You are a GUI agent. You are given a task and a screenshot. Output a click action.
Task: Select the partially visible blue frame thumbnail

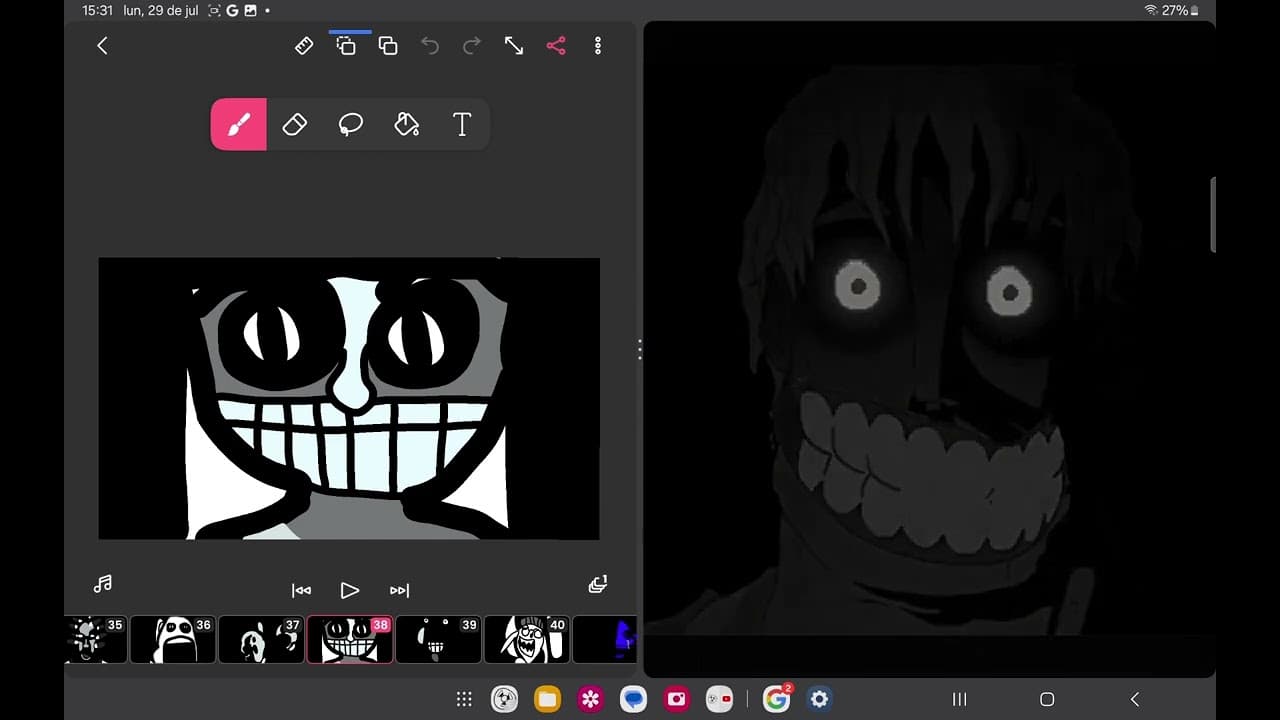605,639
